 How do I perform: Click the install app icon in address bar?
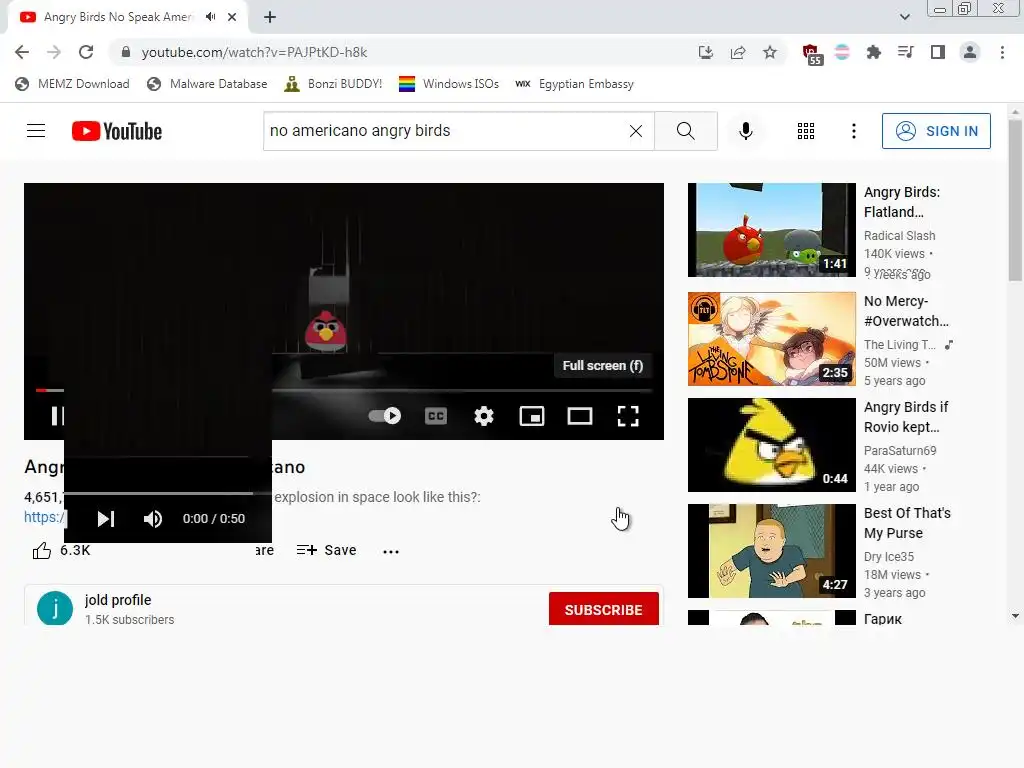point(705,52)
